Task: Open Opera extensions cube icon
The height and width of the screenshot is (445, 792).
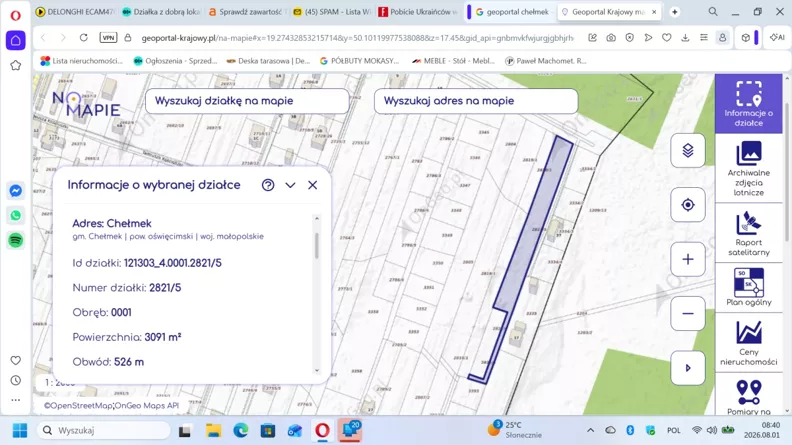Action: pyautogui.click(x=746, y=37)
